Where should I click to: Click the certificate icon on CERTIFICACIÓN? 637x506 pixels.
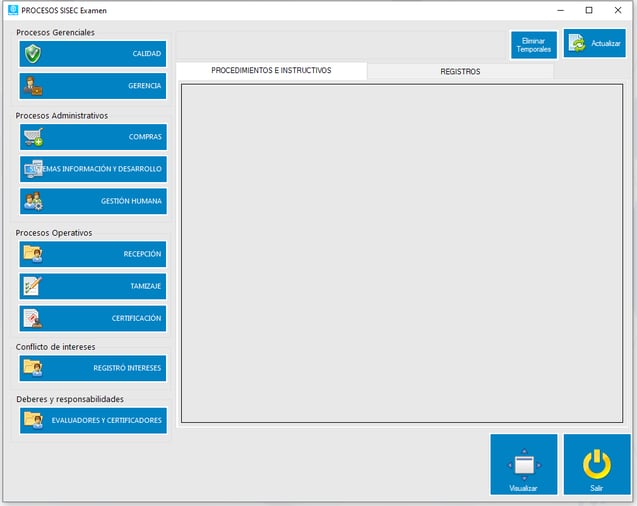pyautogui.click(x=33, y=319)
